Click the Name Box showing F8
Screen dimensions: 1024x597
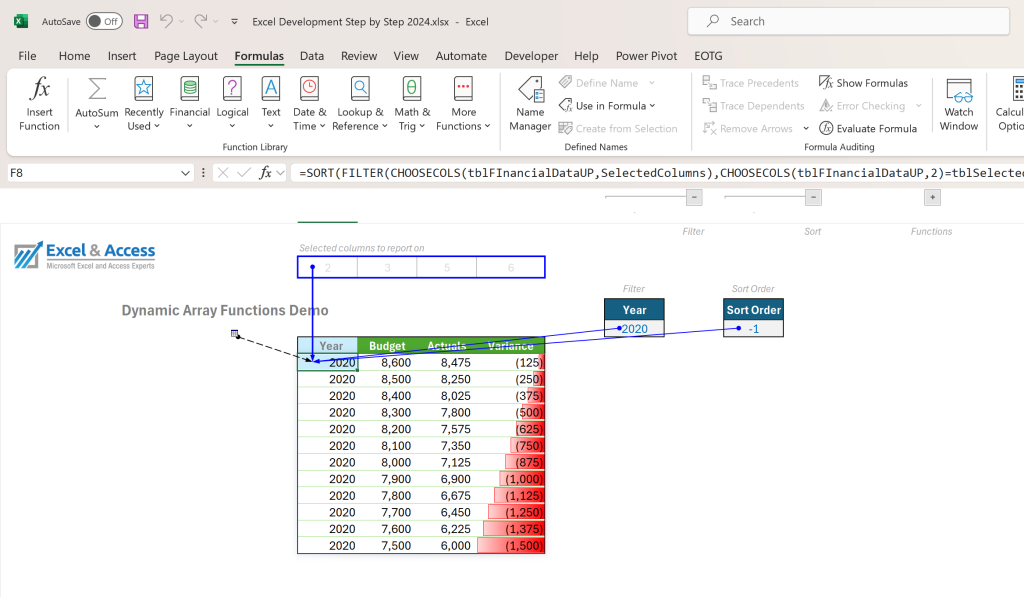[93, 173]
